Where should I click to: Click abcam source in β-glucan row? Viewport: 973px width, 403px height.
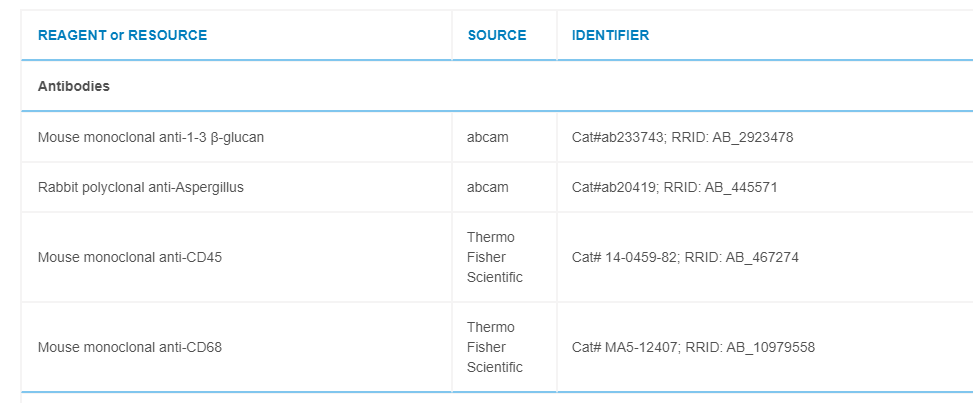point(487,137)
